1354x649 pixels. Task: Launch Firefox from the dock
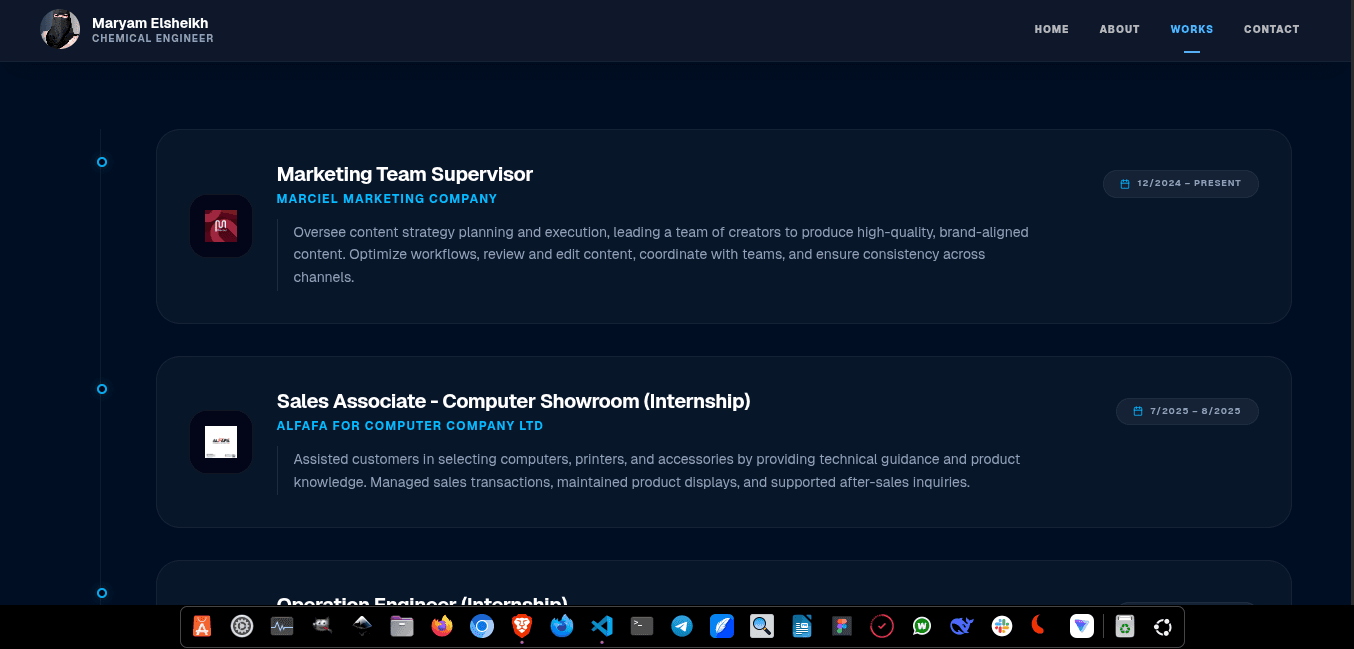click(x=442, y=627)
